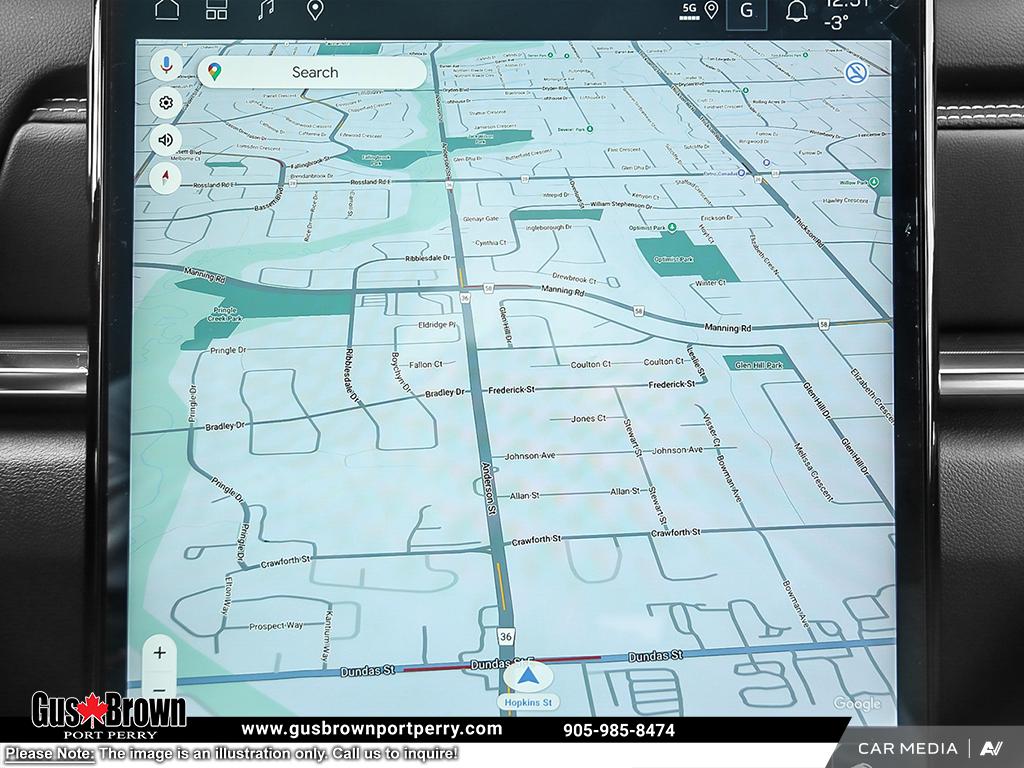This screenshot has height=768, width=1024.
Task: Tap the voice search microphone icon
Action: [x=166, y=66]
